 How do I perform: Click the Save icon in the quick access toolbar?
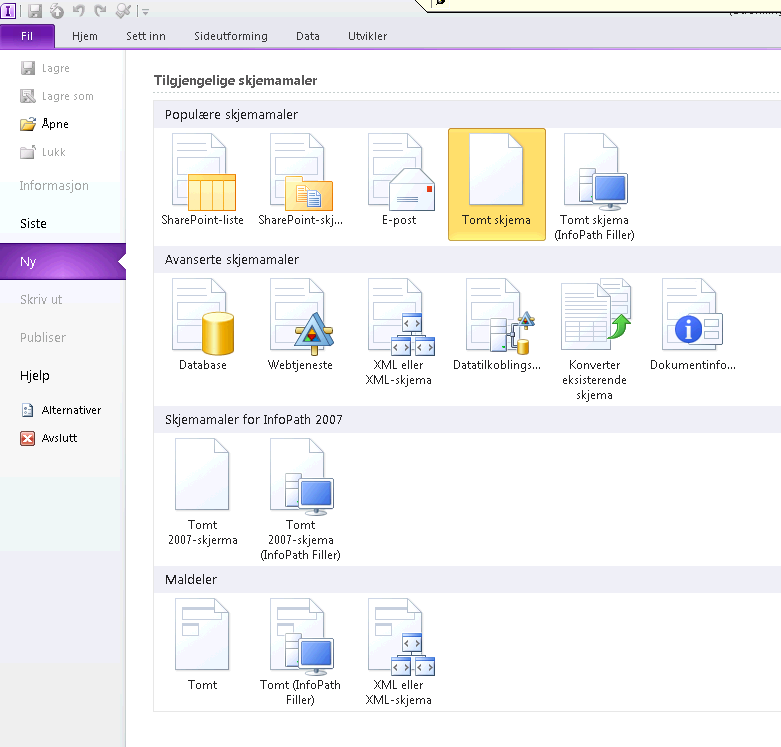(34, 10)
